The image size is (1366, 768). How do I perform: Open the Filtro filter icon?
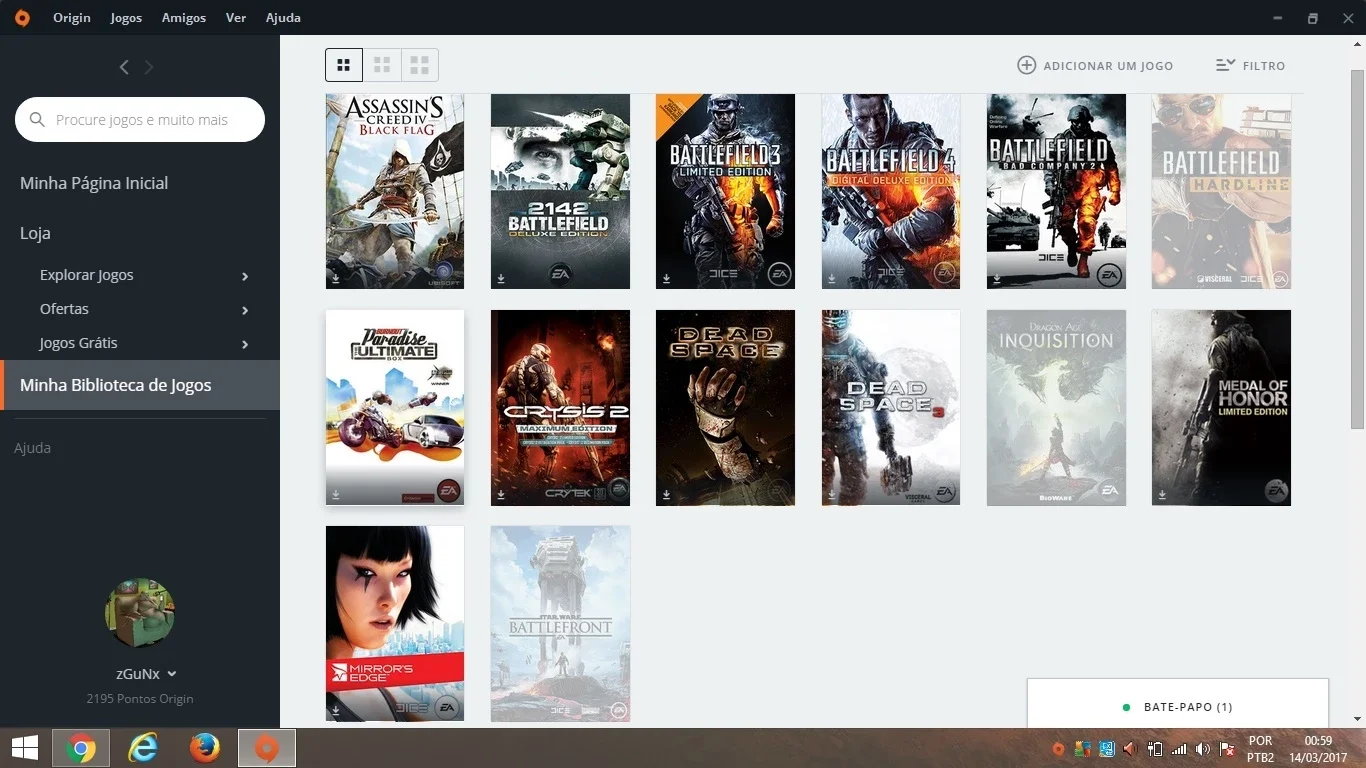[1226, 65]
